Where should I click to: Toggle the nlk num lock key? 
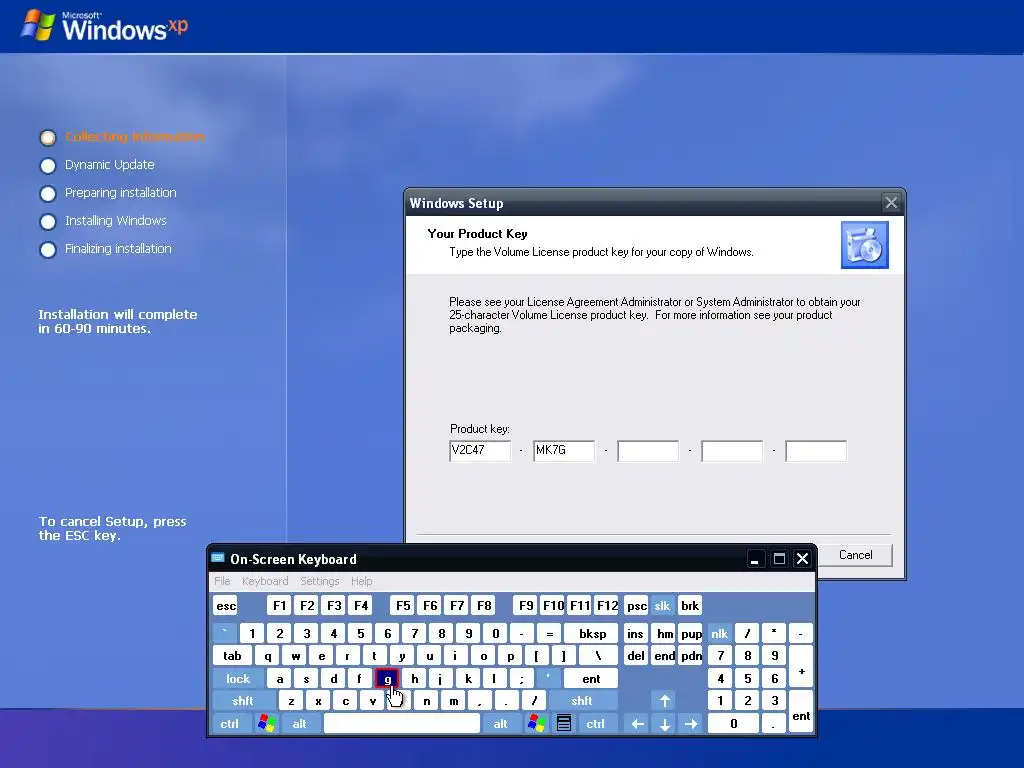click(x=719, y=633)
